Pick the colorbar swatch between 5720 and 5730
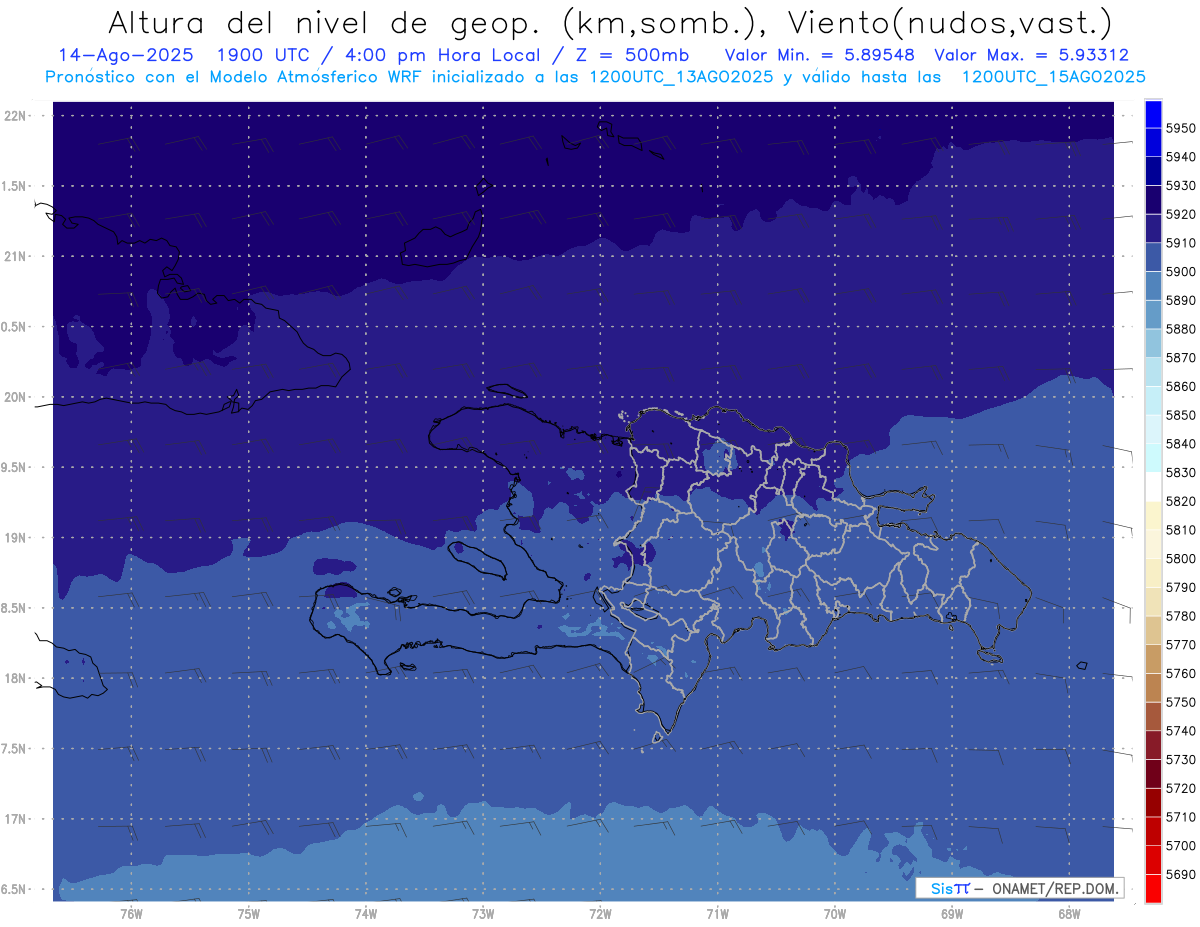This screenshot has height=927, width=1200. pos(1153,773)
